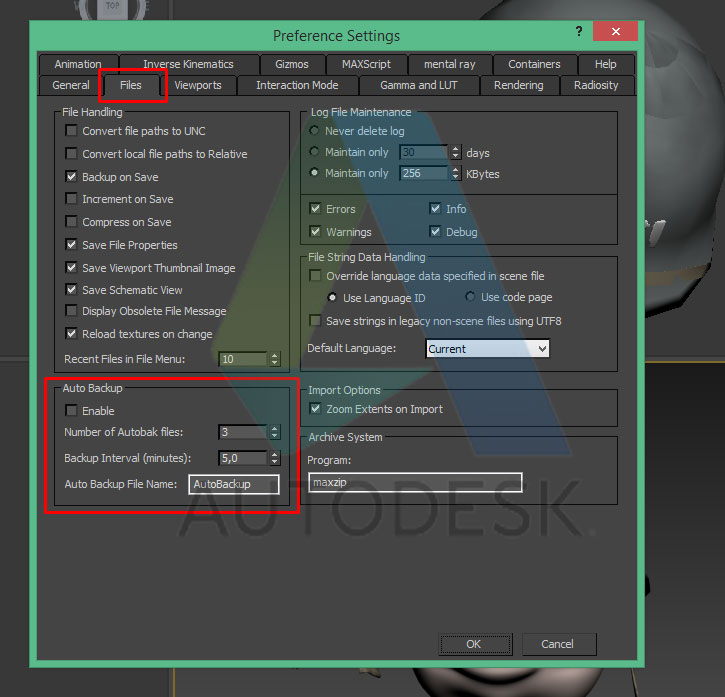This screenshot has height=697, width=725.
Task: Uncheck Save File Properties
Action: [71, 244]
